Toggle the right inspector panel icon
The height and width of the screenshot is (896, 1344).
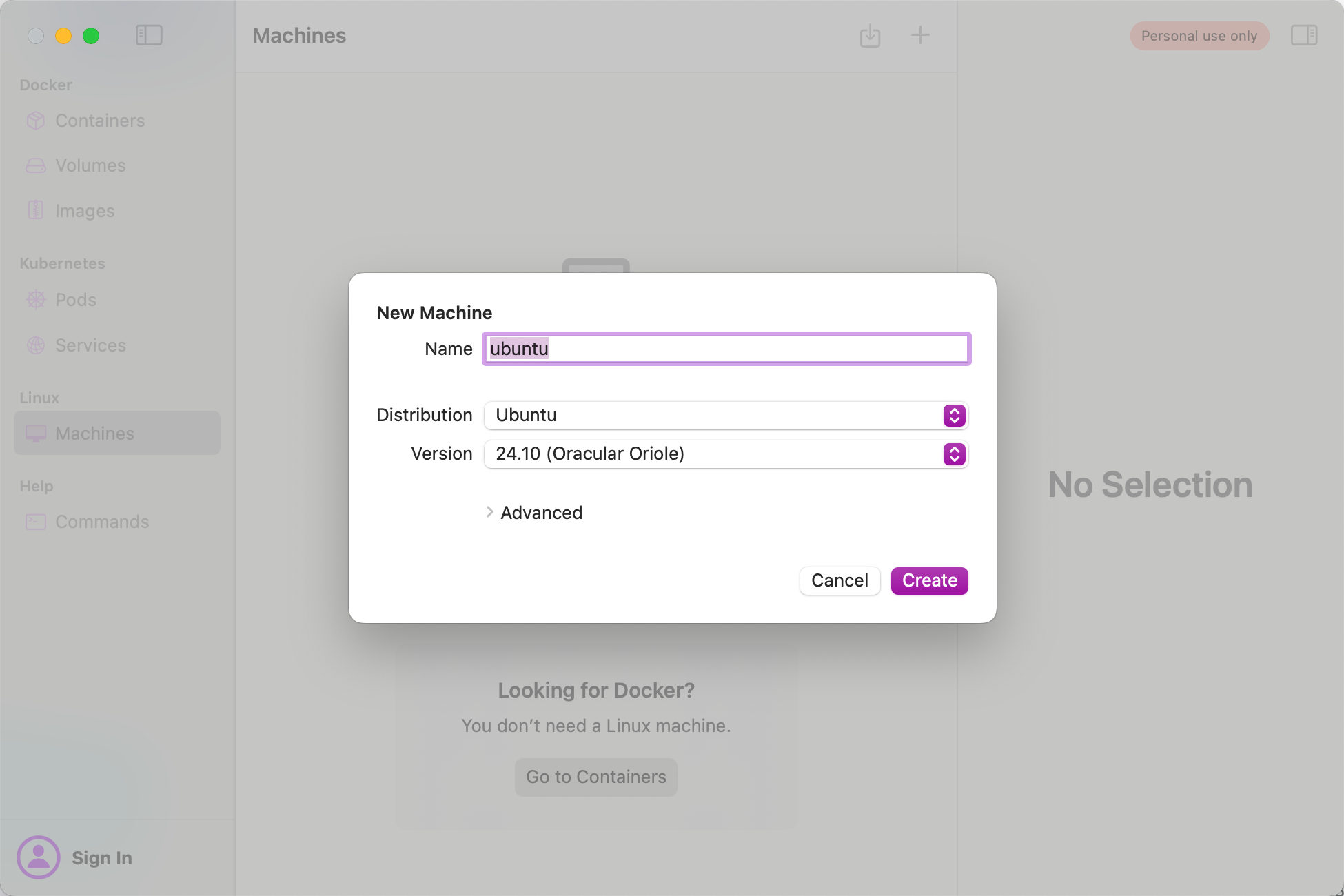tap(1303, 35)
